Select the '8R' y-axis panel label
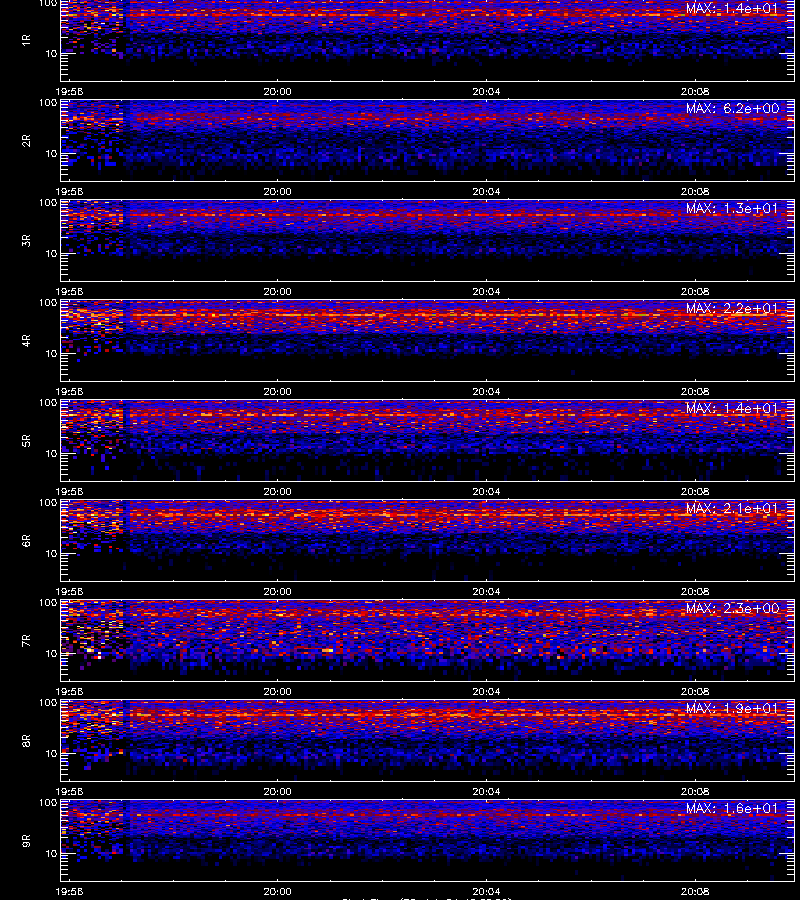The height and width of the screenshot is (900, 800). tap(26, 740)
